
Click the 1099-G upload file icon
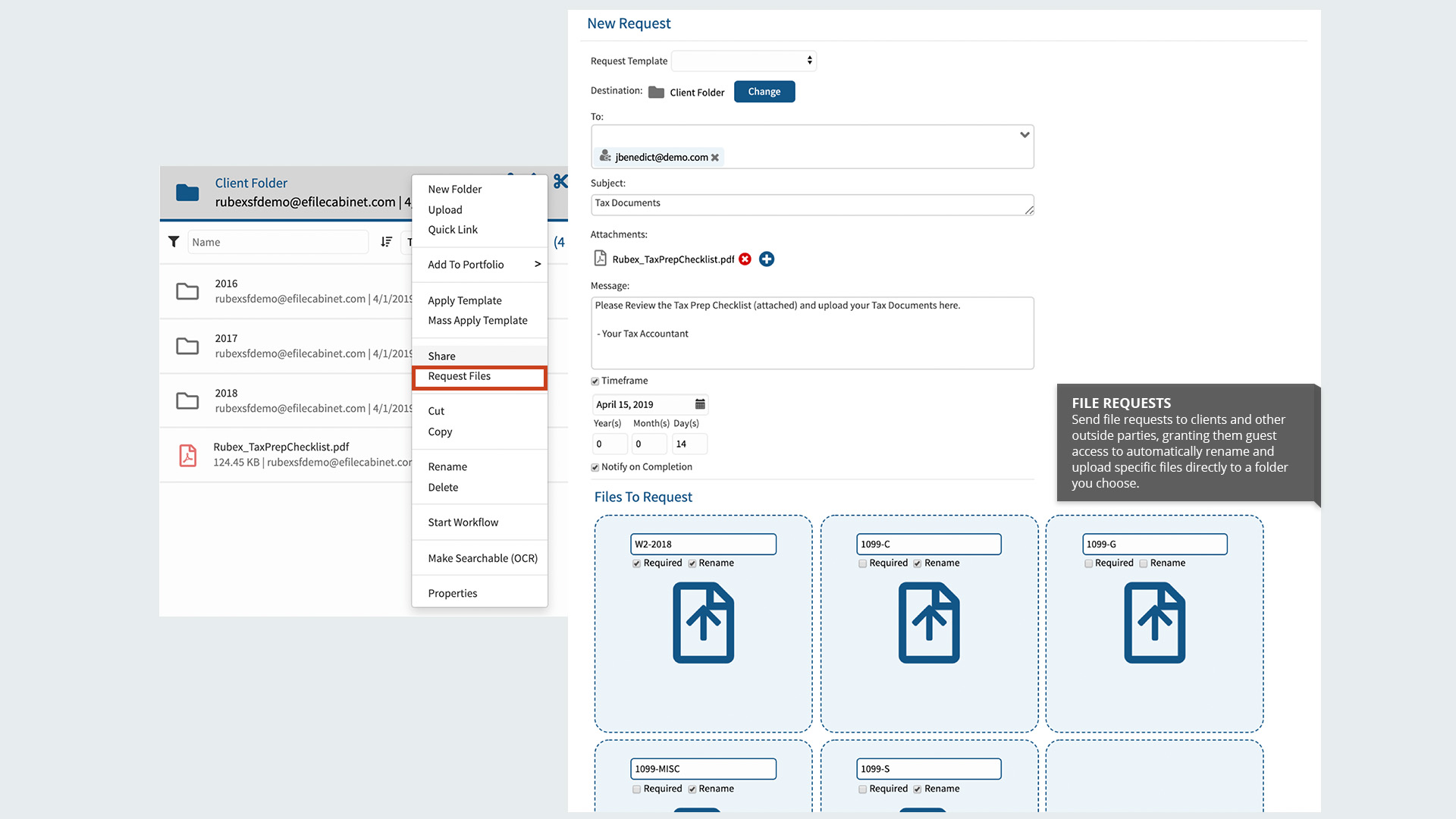tap(1154, 623)
